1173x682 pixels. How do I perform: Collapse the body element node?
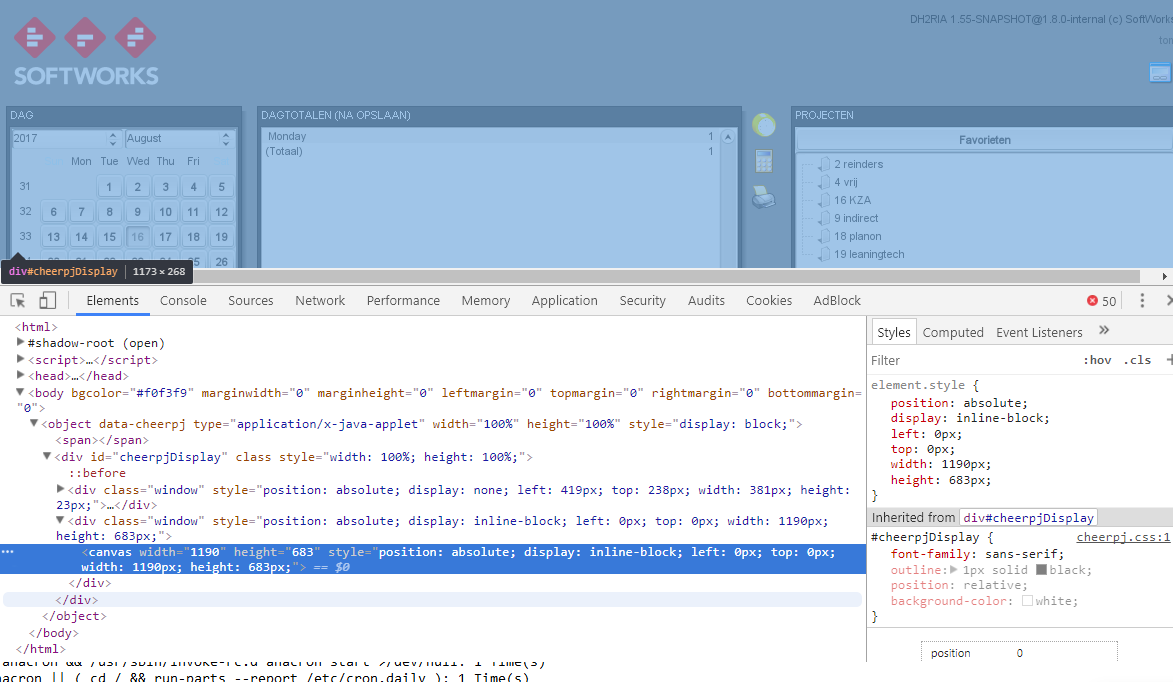(x=20, y=392)
